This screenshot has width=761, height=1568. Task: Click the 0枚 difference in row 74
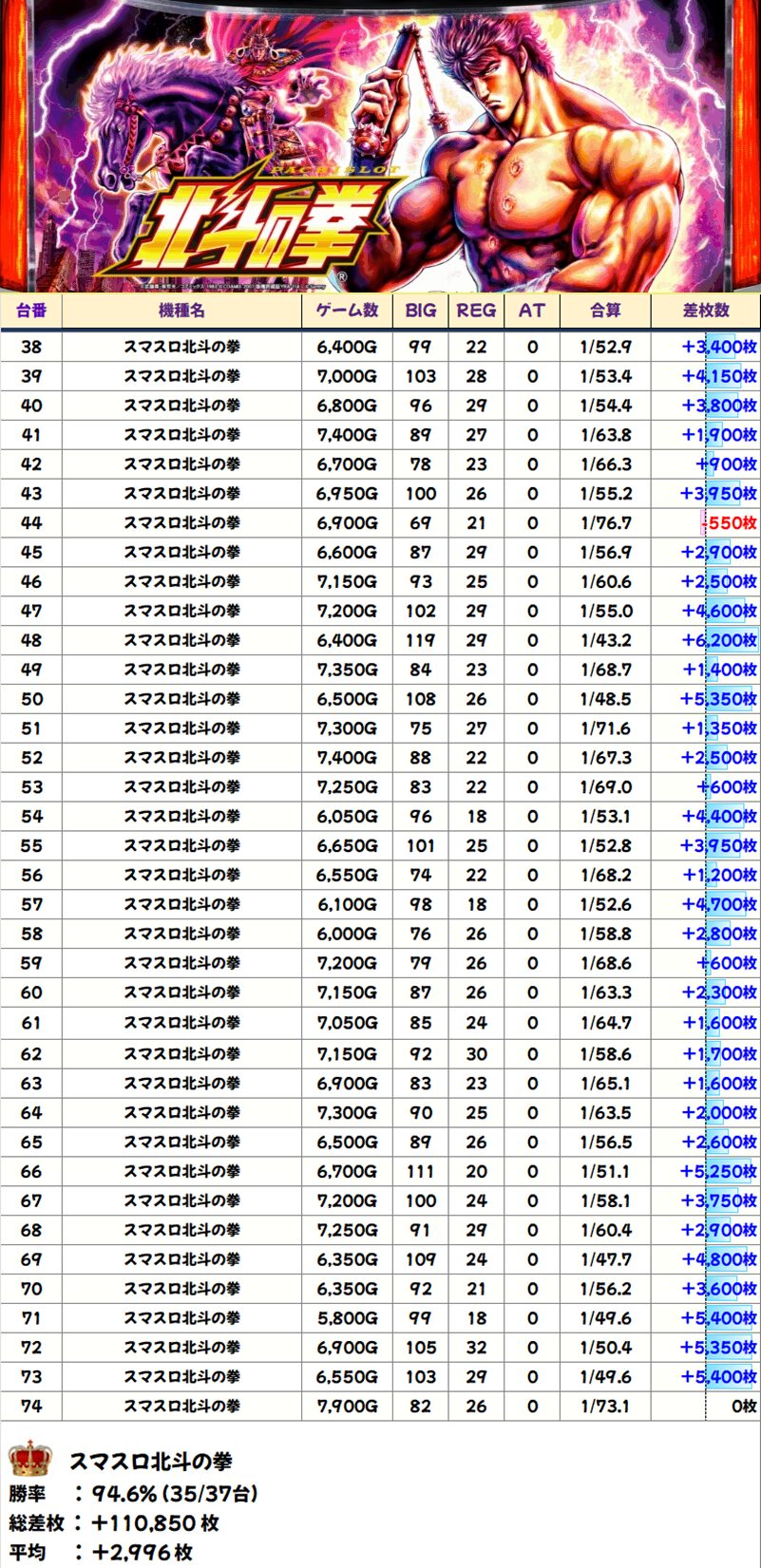click(744, 1407)
